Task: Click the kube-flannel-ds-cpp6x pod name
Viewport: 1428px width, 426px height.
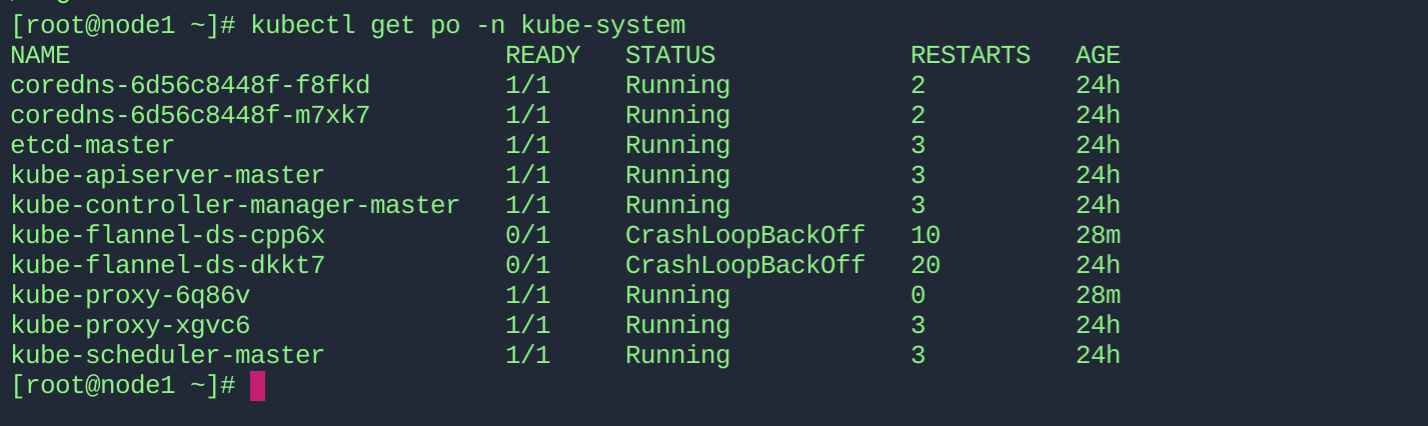Action: pyautogui.click(x=167, y=236)
